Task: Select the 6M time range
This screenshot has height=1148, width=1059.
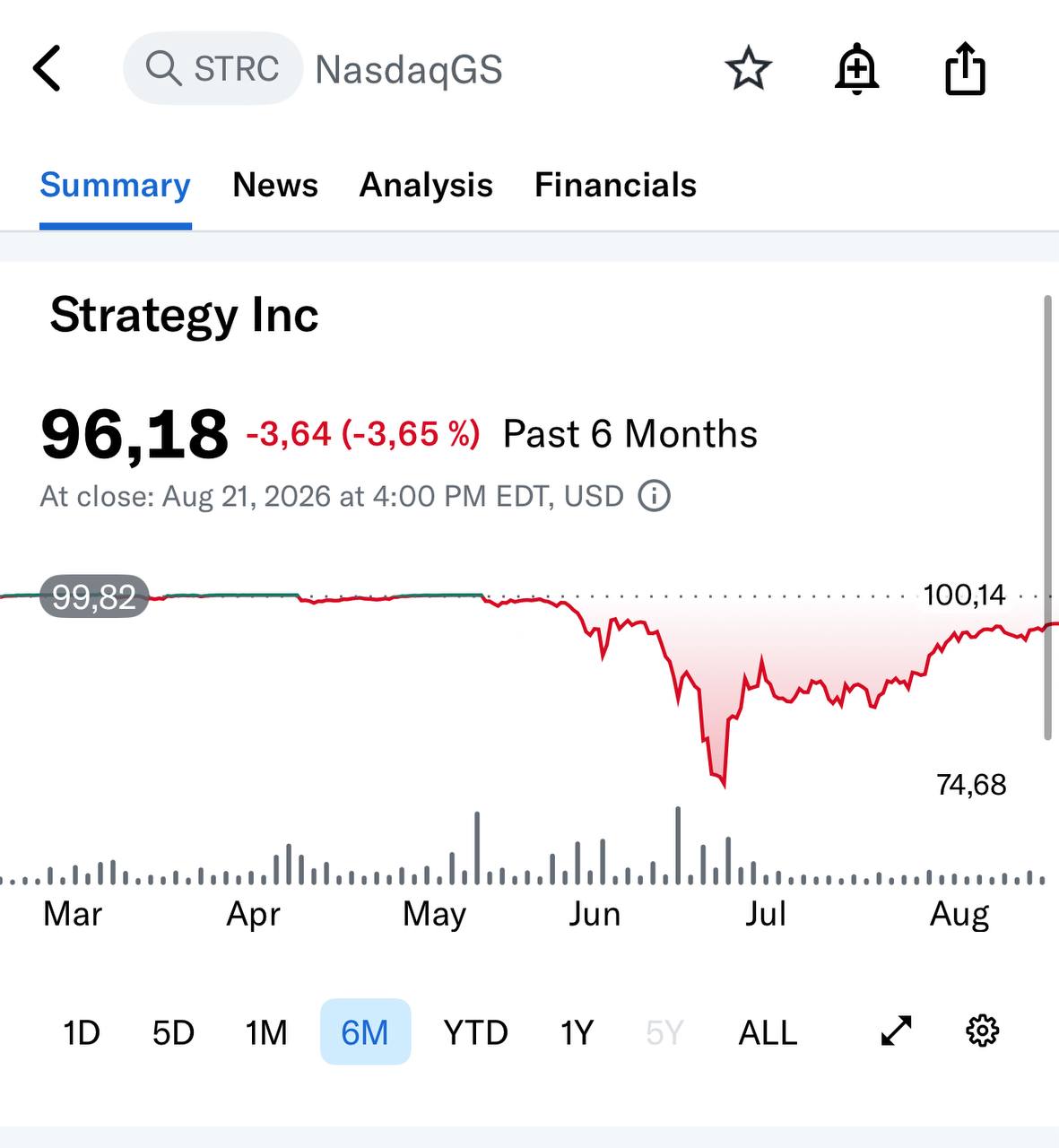Action: pos(365,1032)
